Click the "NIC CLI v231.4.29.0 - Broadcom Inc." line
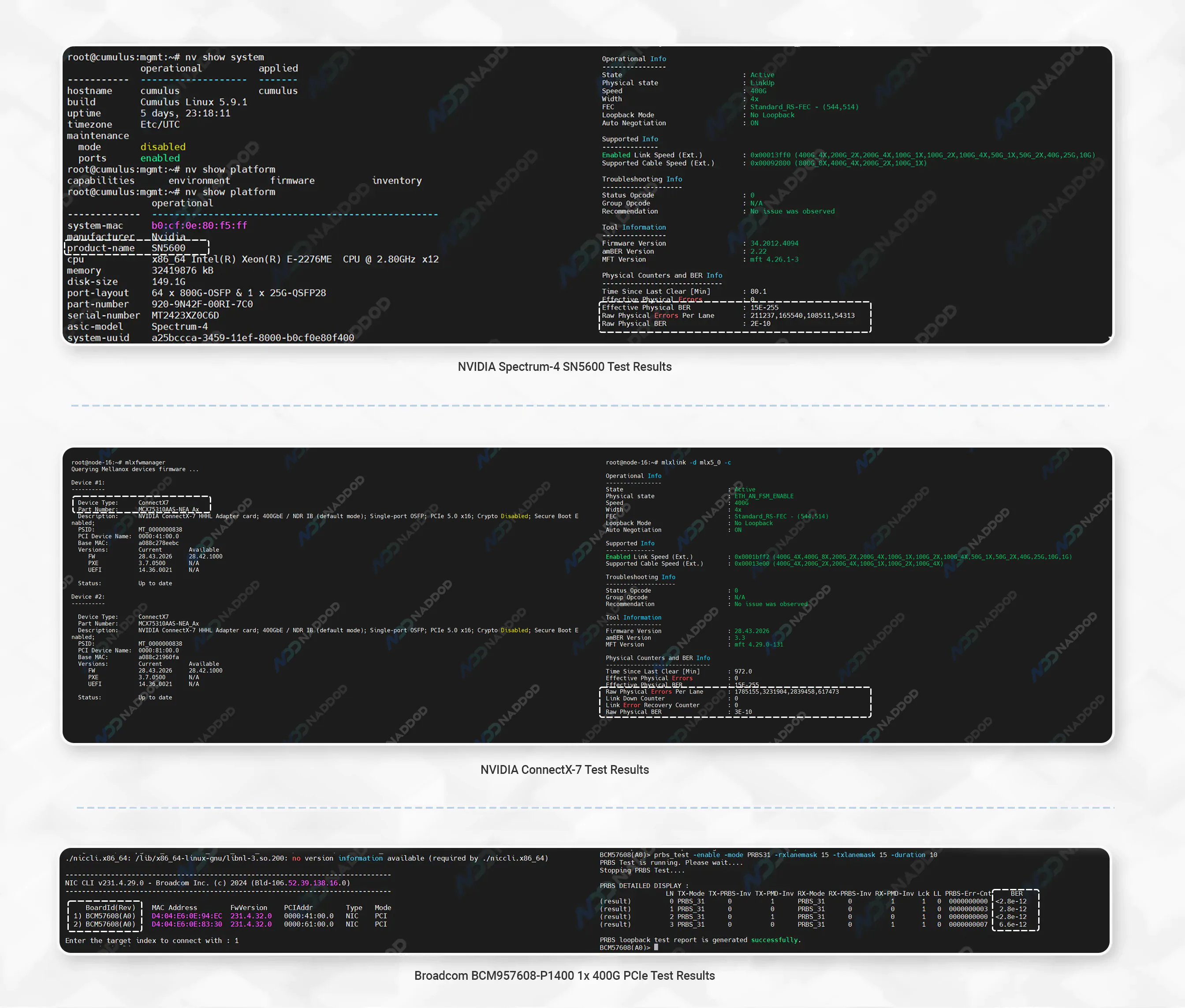1185x1008 pixels. (207, 883)
